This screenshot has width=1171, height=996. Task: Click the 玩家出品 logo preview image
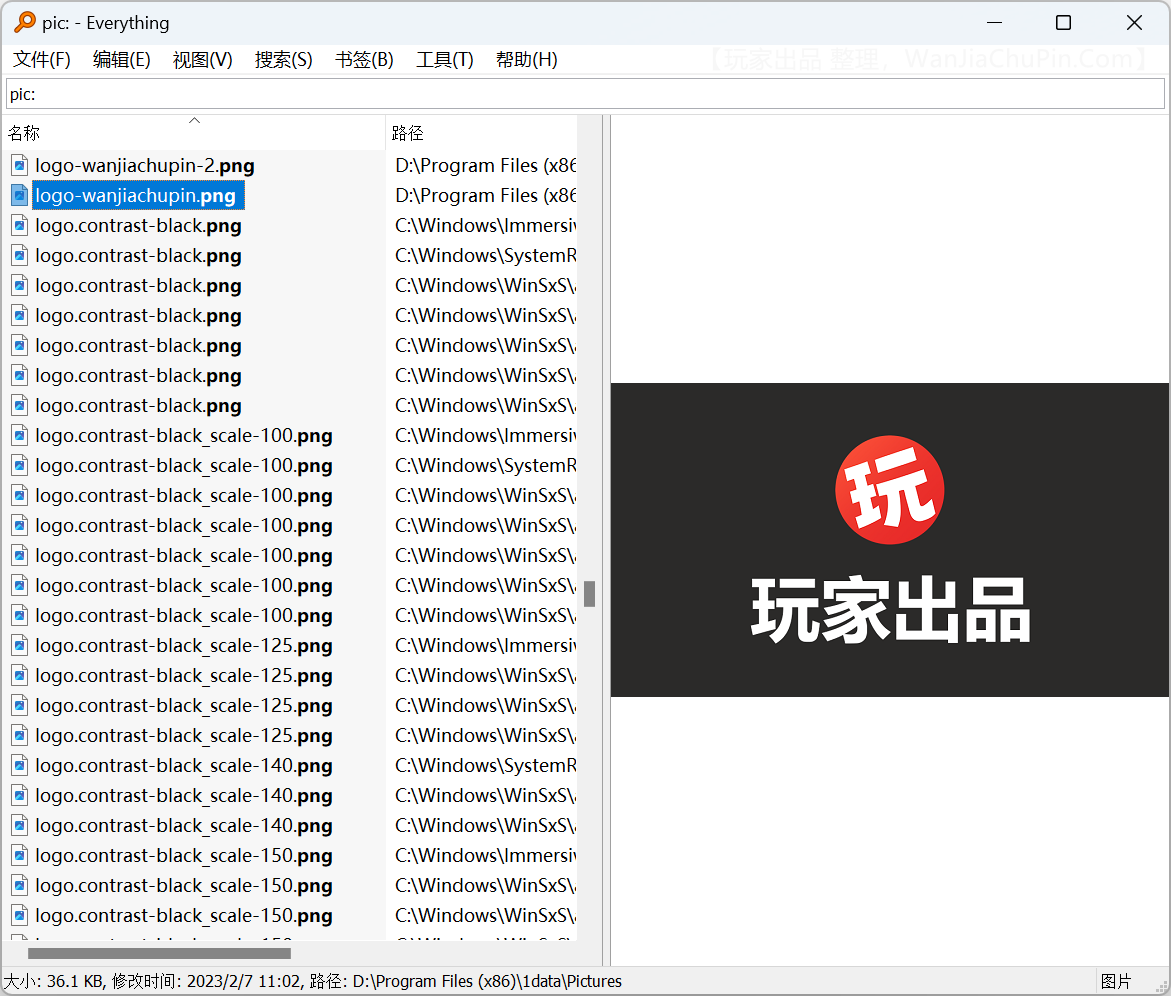click(x=889, y=540)
